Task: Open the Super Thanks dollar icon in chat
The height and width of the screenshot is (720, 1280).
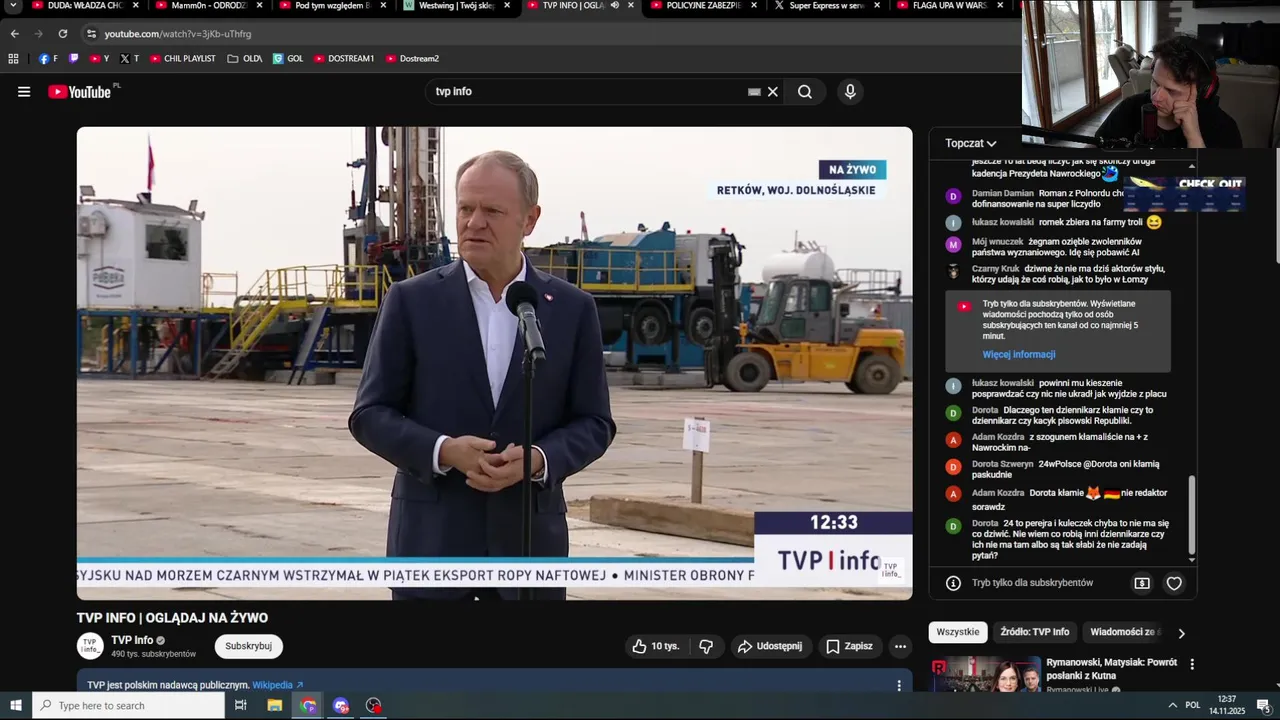Action: pyautogui.click(x=1142, y=583)
